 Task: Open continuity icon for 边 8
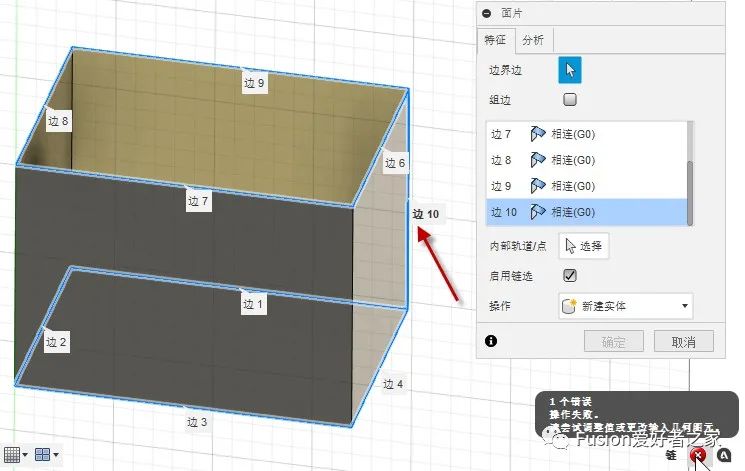[x=537, y=160]
